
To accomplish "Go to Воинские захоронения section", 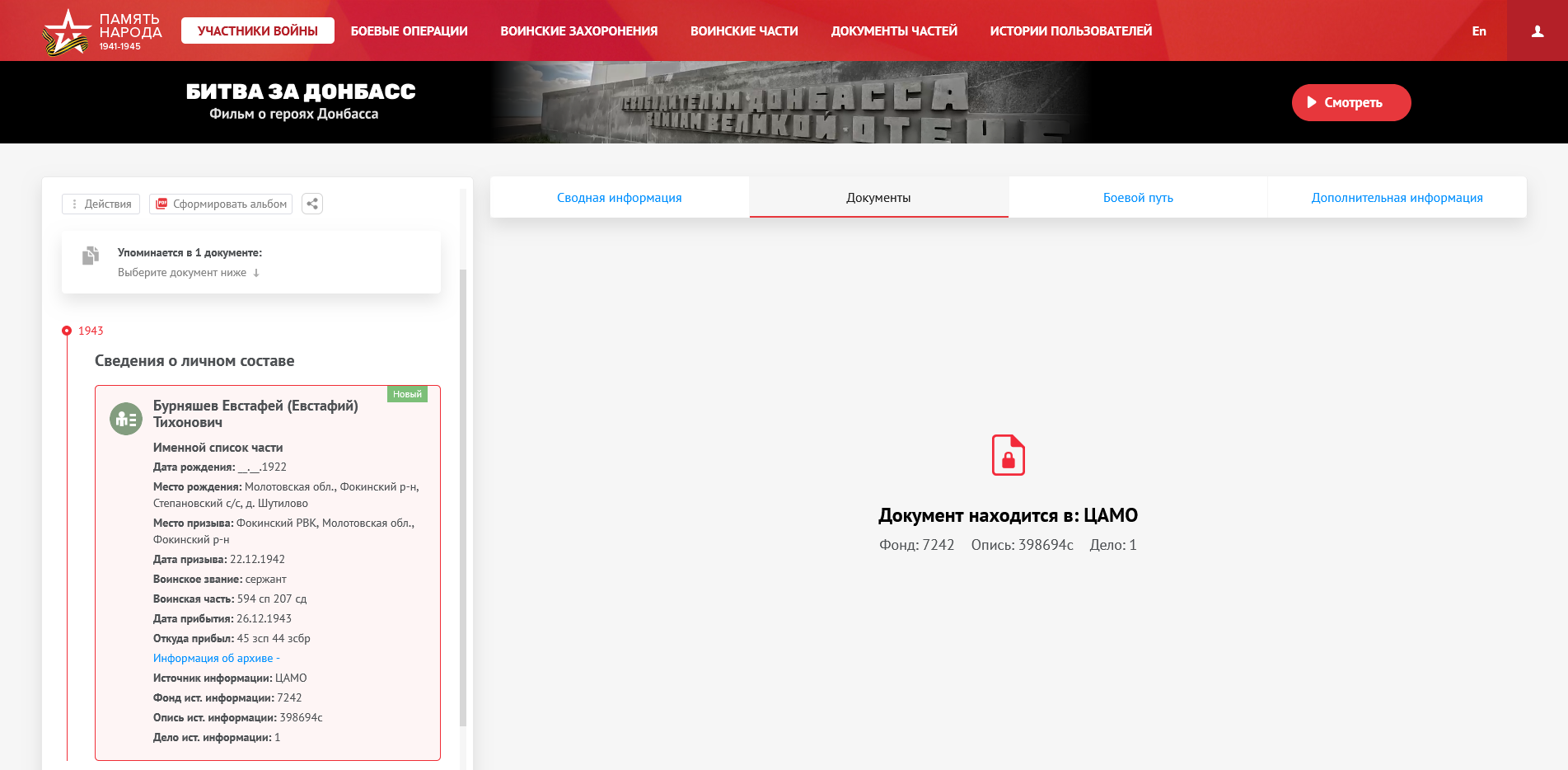I will 578,31.
